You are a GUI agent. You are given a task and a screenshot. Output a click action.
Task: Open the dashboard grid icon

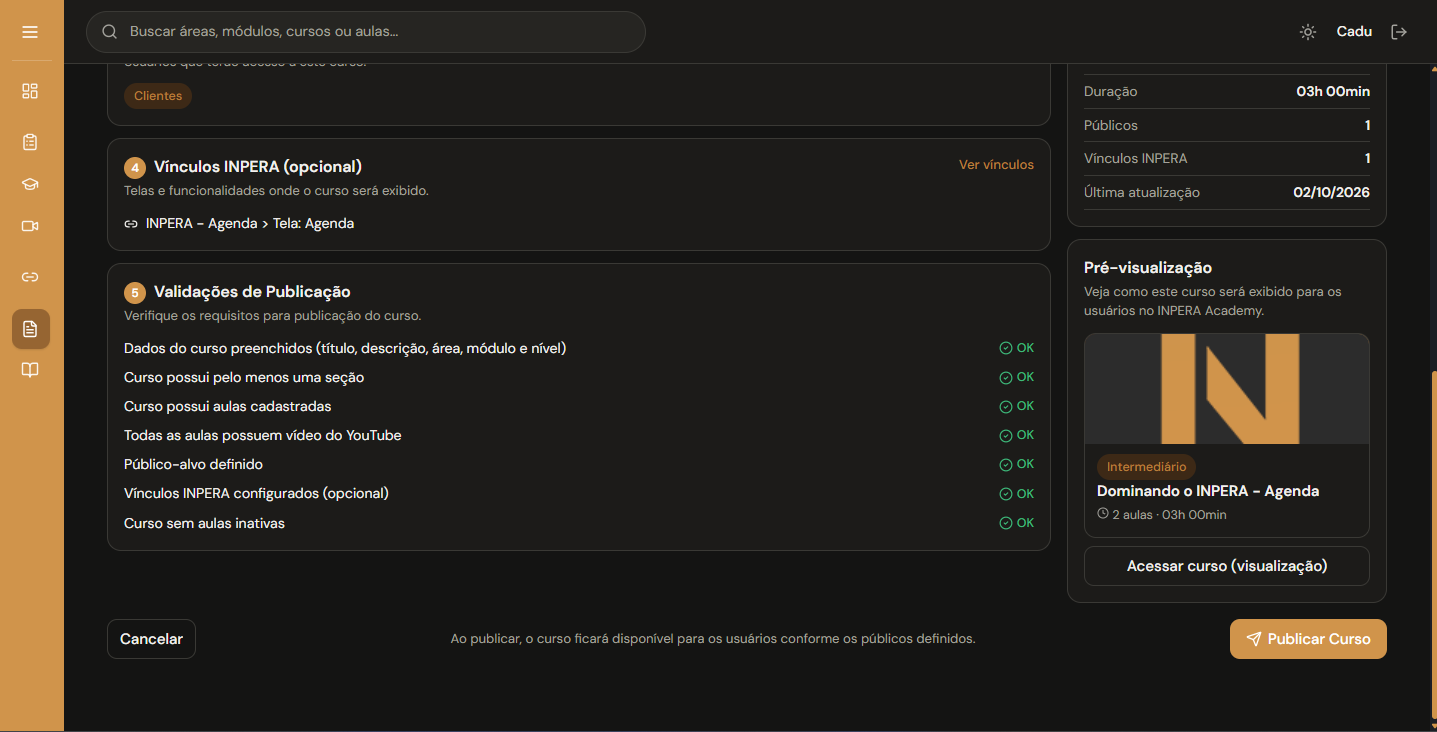point(30,91)
